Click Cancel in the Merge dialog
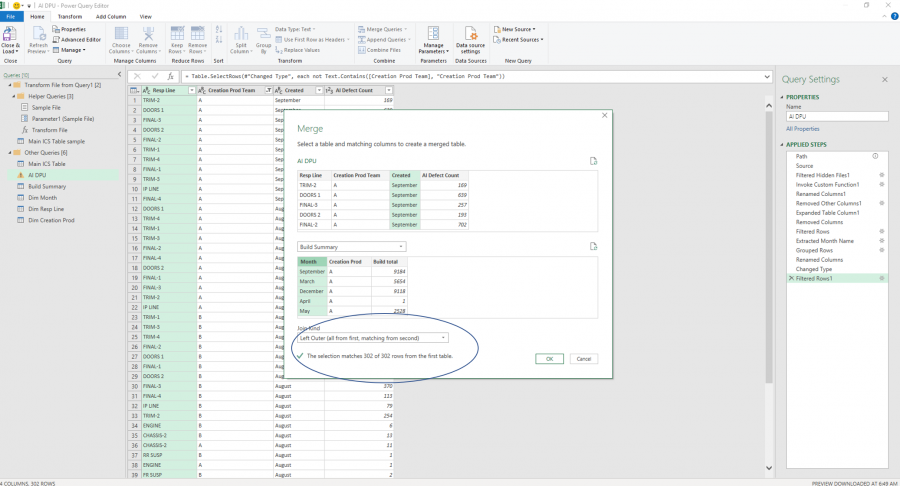Viewport: 900px width, 486px height. 584,359
